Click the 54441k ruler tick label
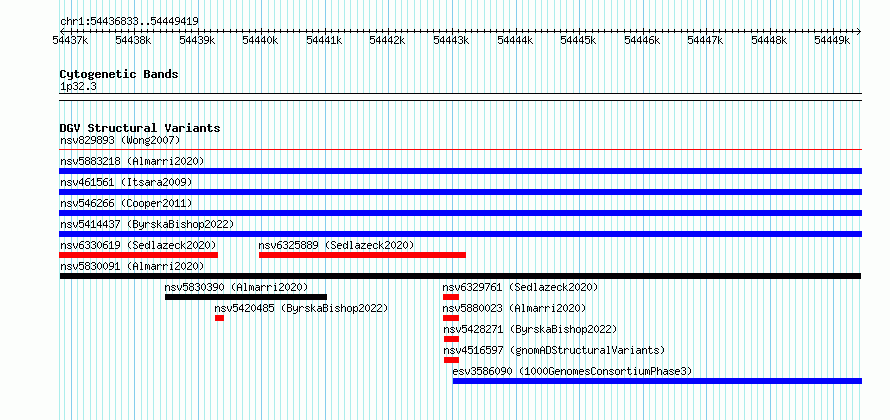The image size is (890, 420). (325, 40)
